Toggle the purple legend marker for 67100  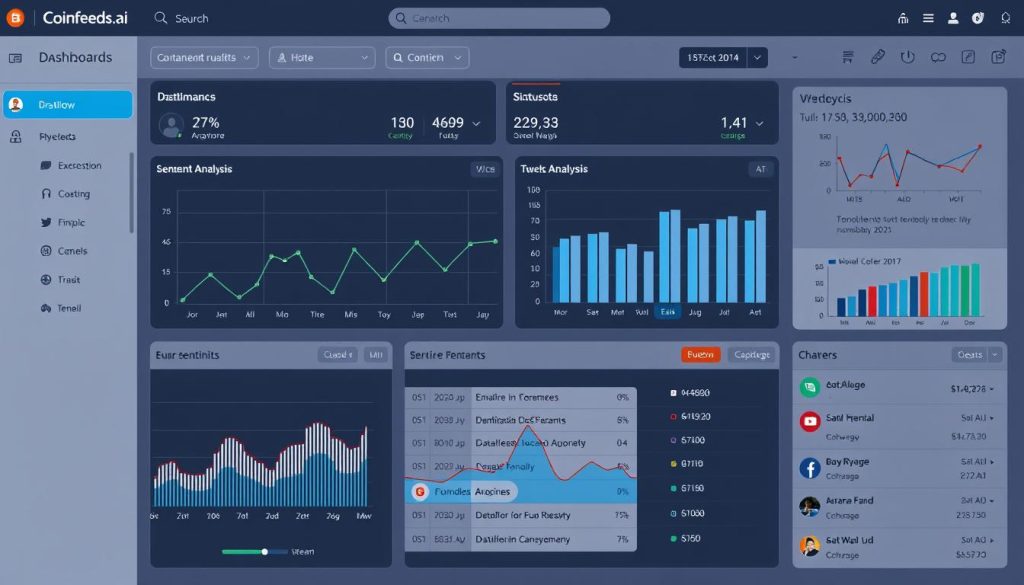pos(673,441)
